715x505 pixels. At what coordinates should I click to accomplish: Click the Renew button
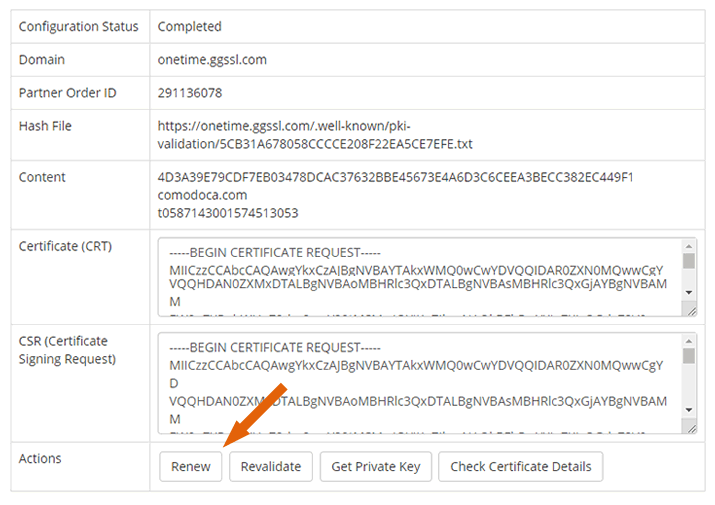coord(190,466)
